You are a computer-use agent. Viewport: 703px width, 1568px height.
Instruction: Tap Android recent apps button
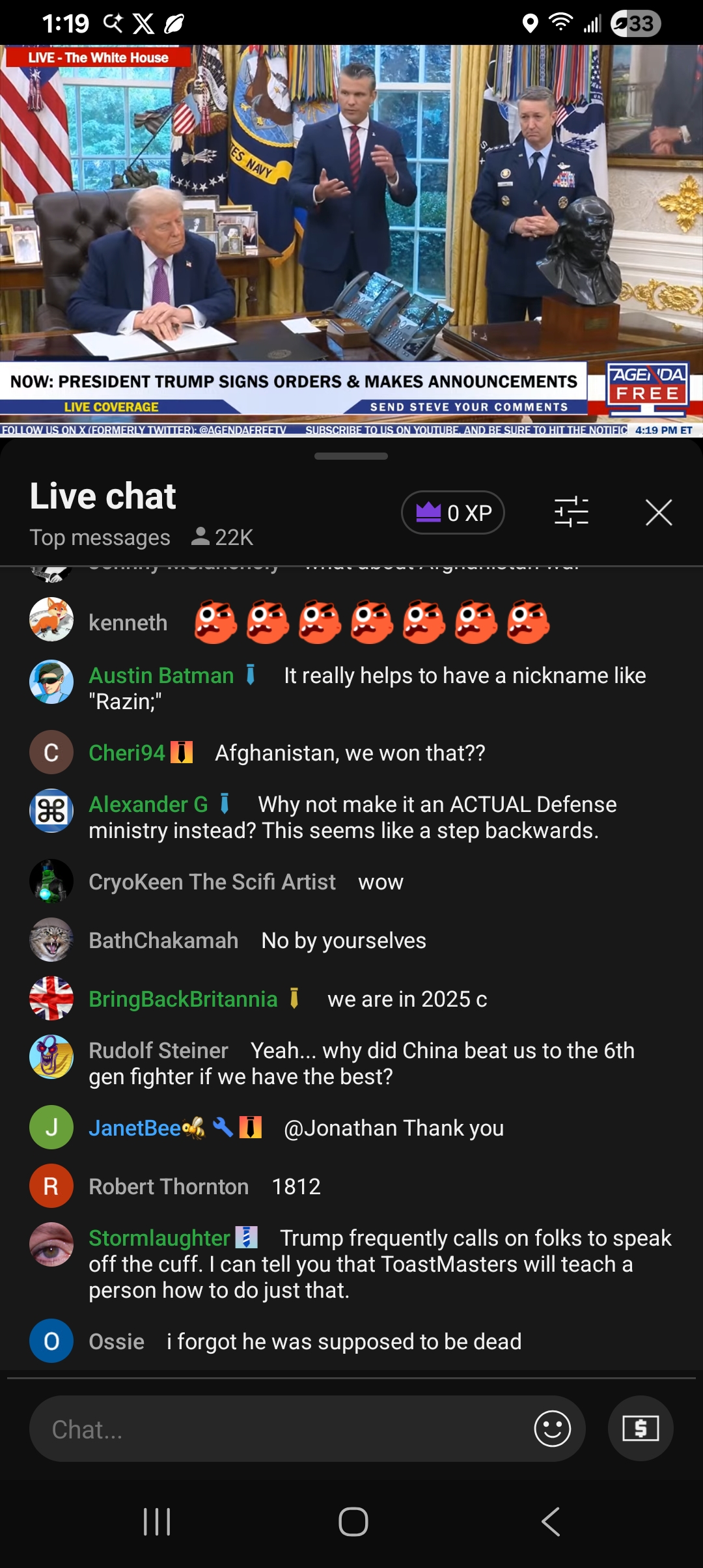pos(157,1522)
